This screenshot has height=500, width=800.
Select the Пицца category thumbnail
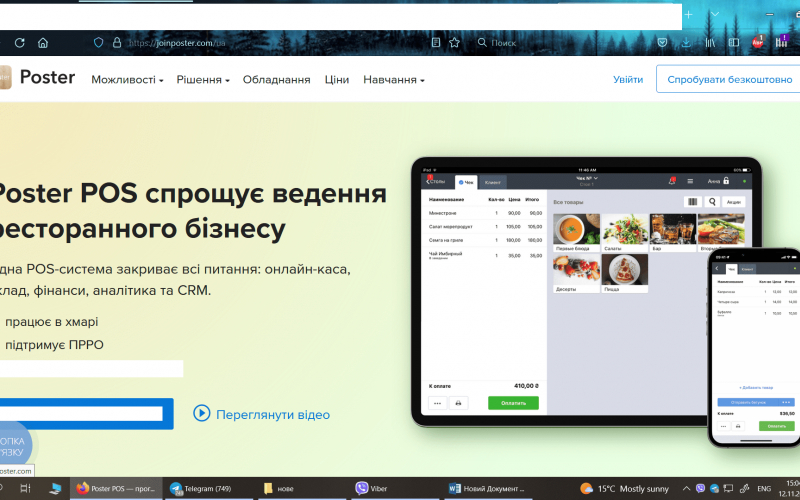click(624, 273)
